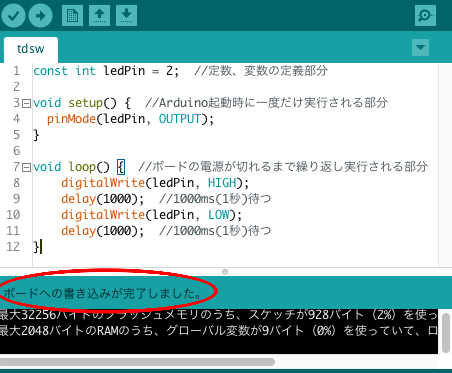
Task: Click the 'void setup()' text
Action: pos(75,103)
